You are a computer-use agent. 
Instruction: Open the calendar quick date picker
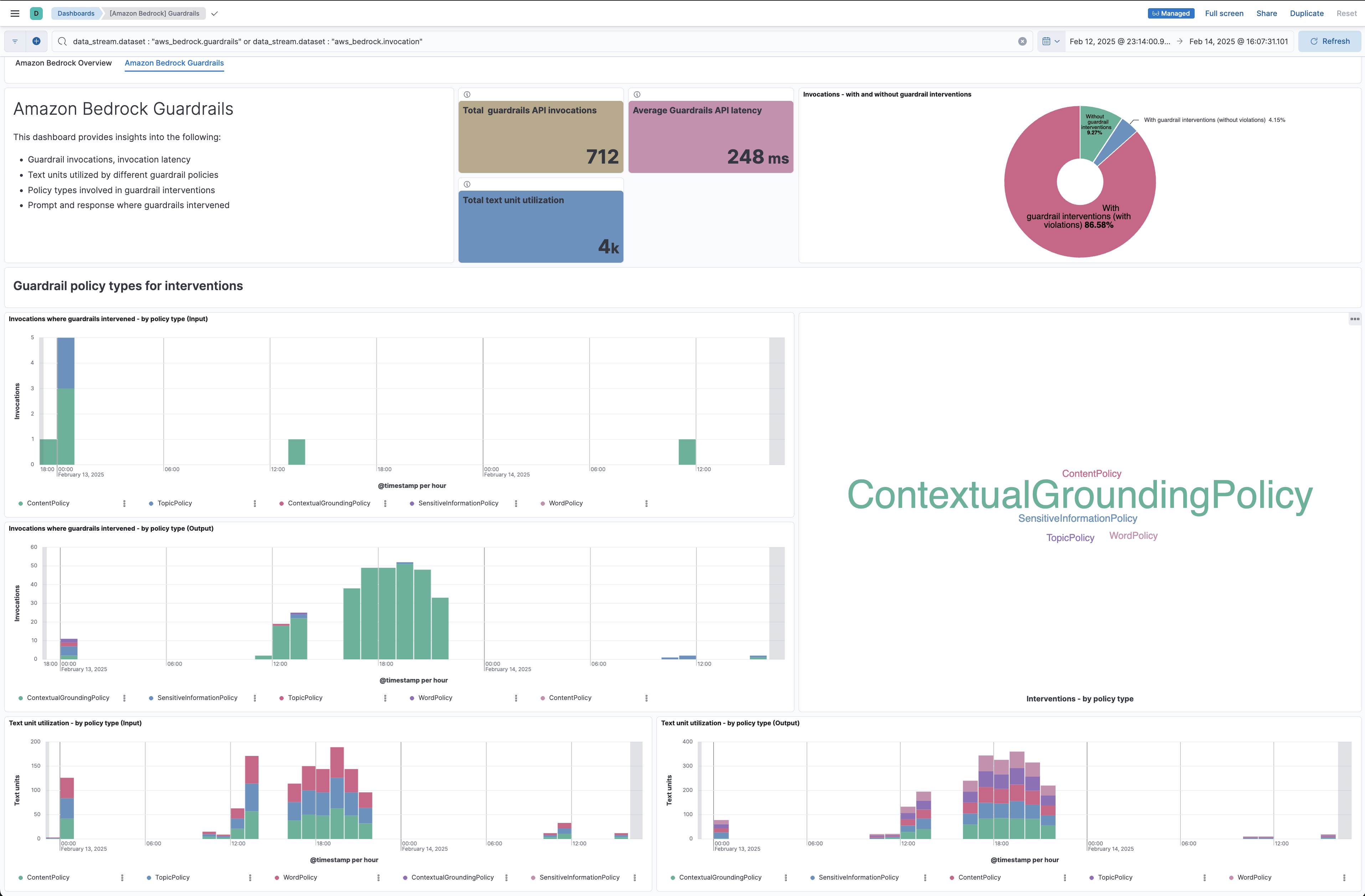coord(1051,41)
